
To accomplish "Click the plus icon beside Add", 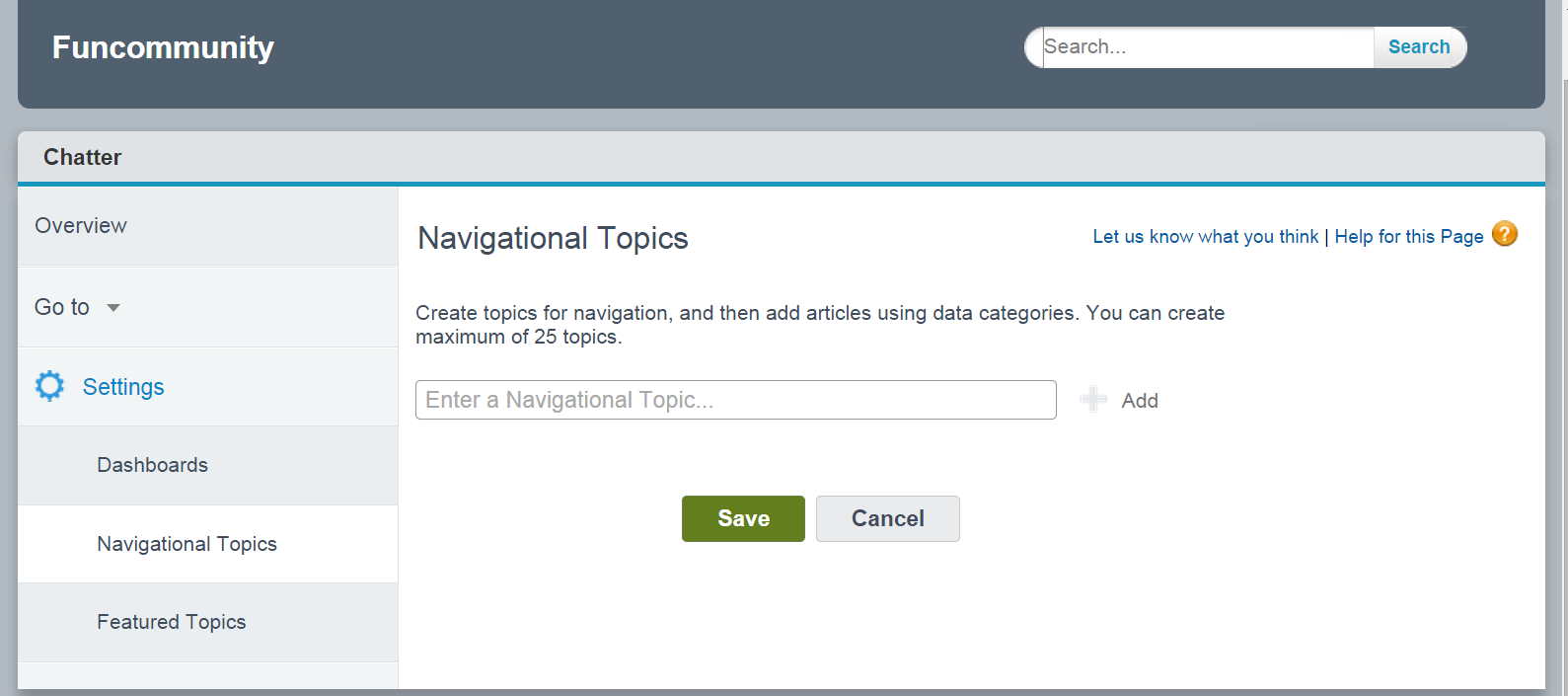I will point(1093,399).
